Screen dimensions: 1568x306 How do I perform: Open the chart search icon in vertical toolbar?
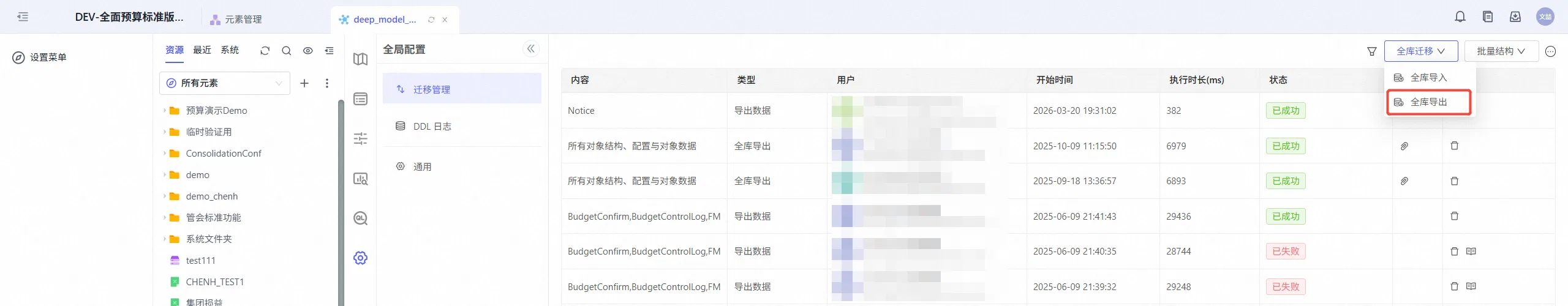click(x=361, y=179)
